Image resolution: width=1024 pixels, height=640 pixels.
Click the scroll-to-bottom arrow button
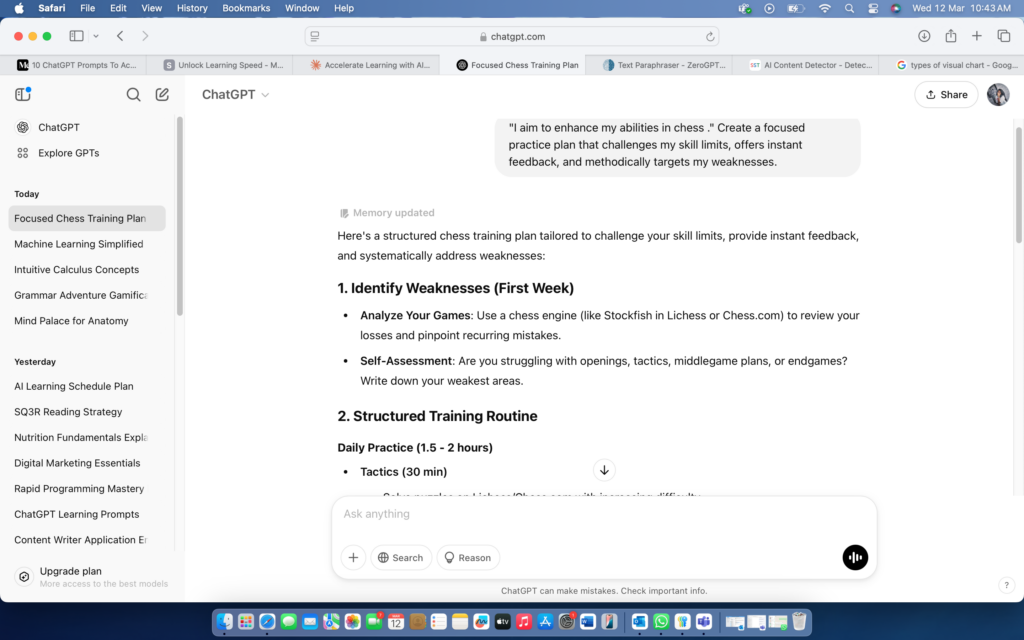point(604,470)
